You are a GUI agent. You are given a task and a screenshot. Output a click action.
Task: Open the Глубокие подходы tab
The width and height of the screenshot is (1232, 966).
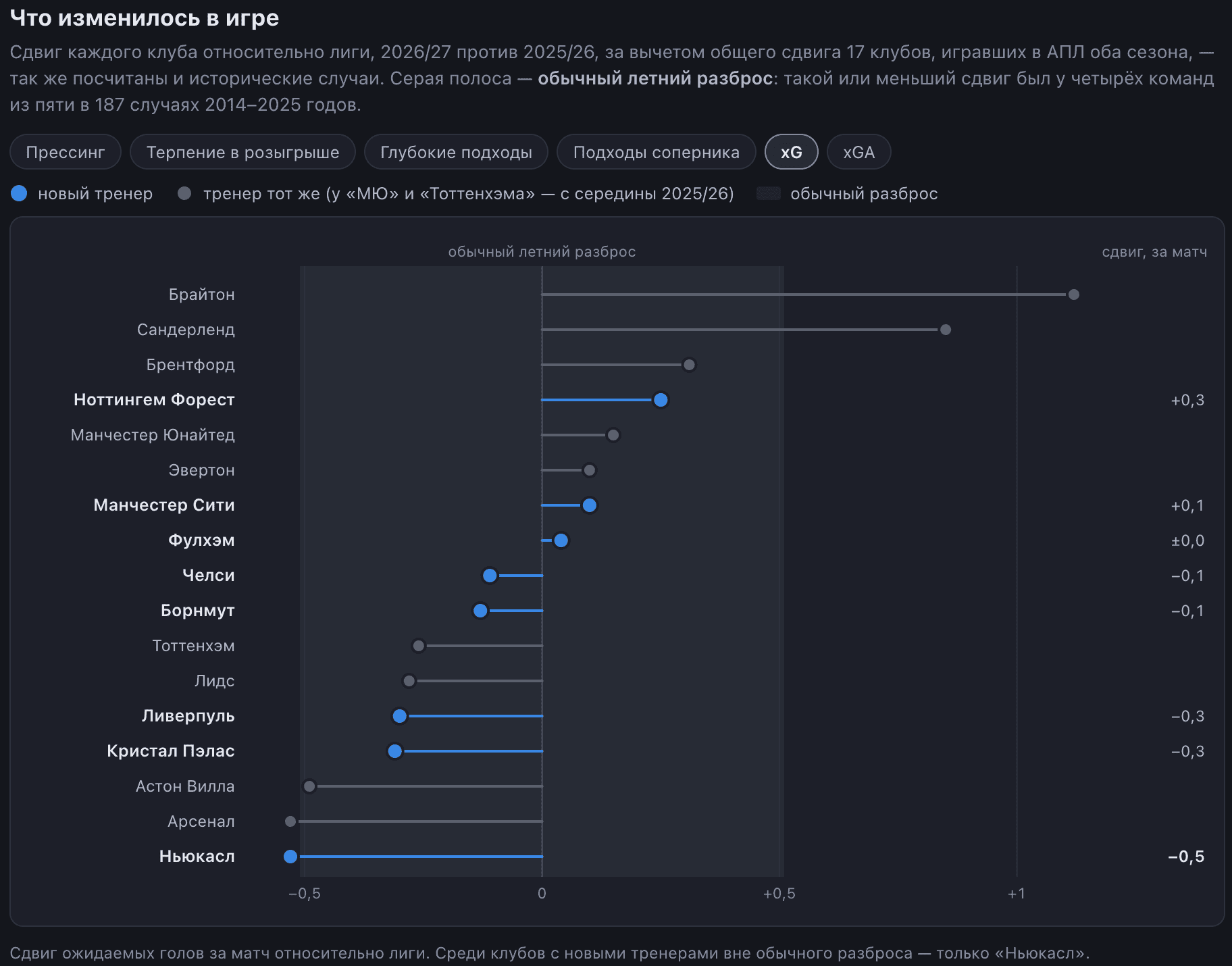456,152
